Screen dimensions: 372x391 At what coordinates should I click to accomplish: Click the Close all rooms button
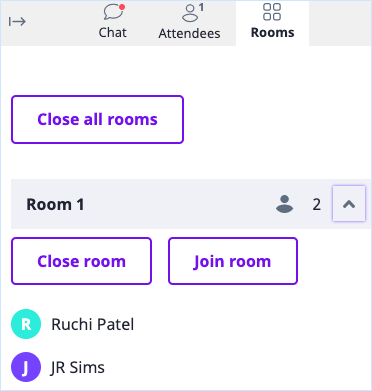[97, 120]
